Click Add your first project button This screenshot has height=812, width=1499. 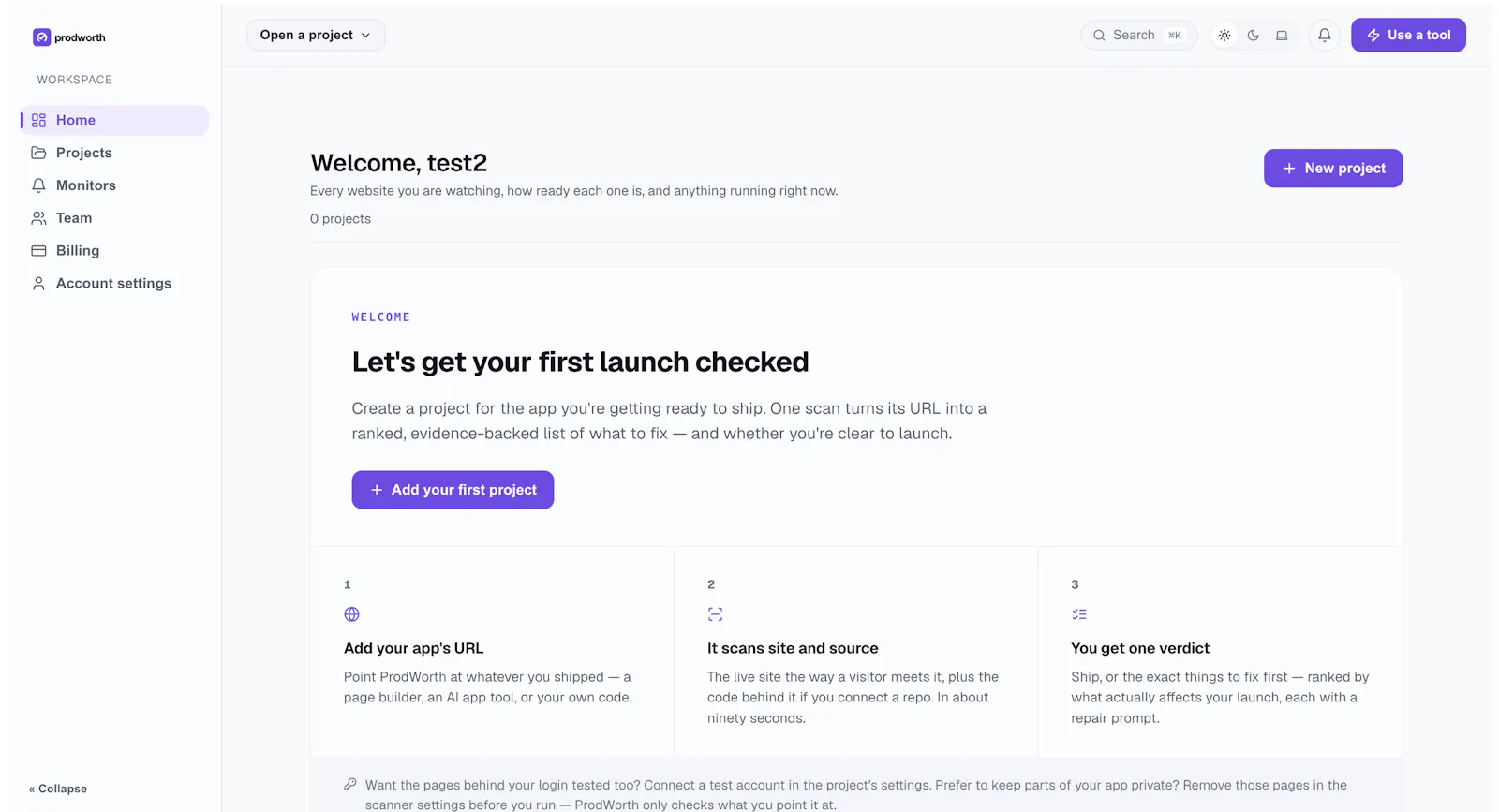(x=453, y=490)
